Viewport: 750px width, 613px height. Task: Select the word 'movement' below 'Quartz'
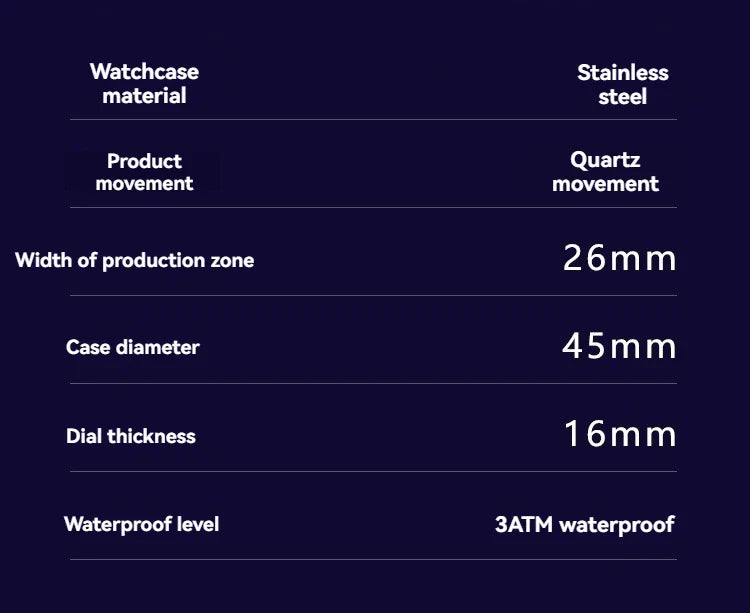click(x=605, y=184)
